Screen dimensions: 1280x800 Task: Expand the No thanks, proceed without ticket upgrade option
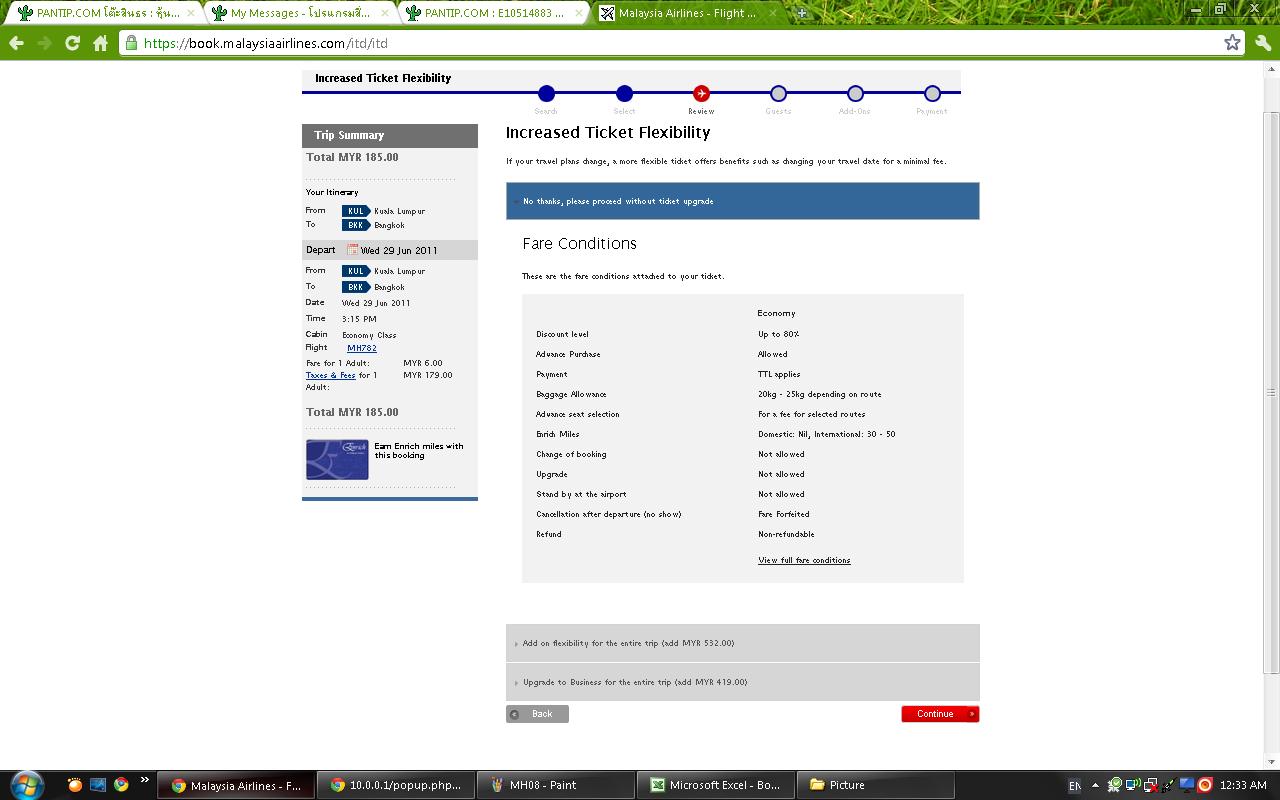click(x=742, y=201)
